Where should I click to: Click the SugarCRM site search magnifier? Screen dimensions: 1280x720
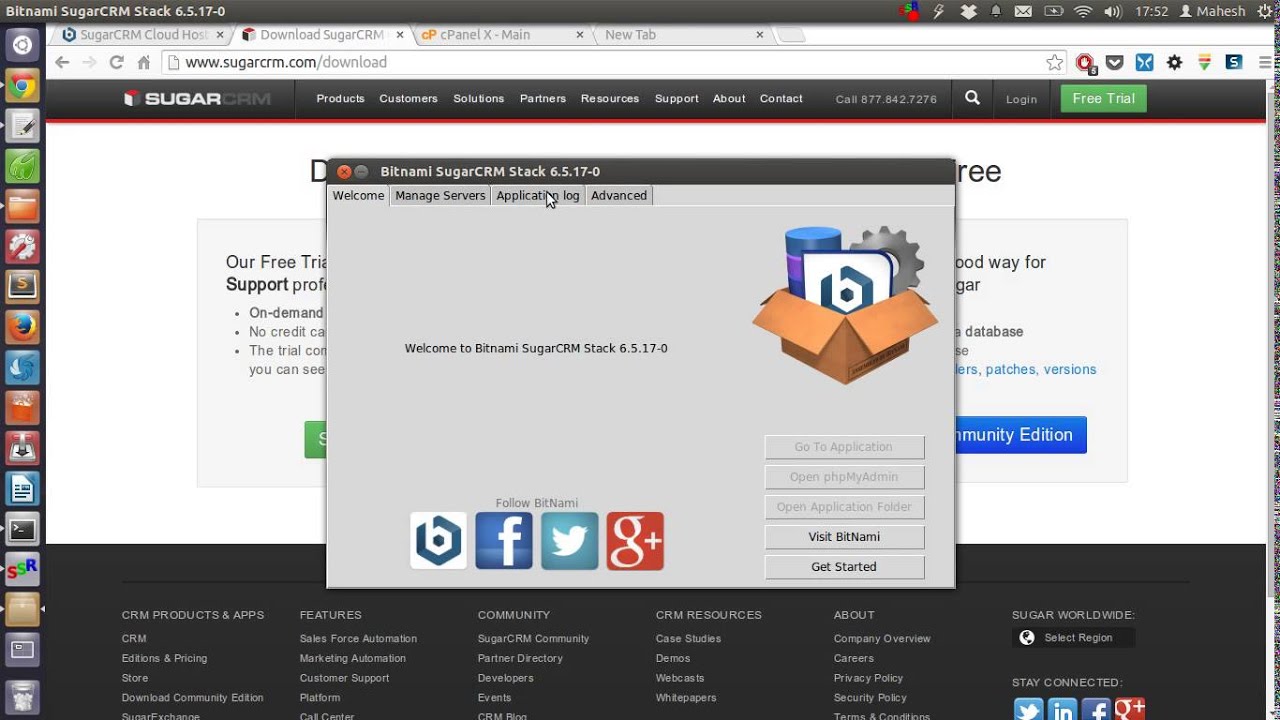pyautogui.click(x=972, y=98)
